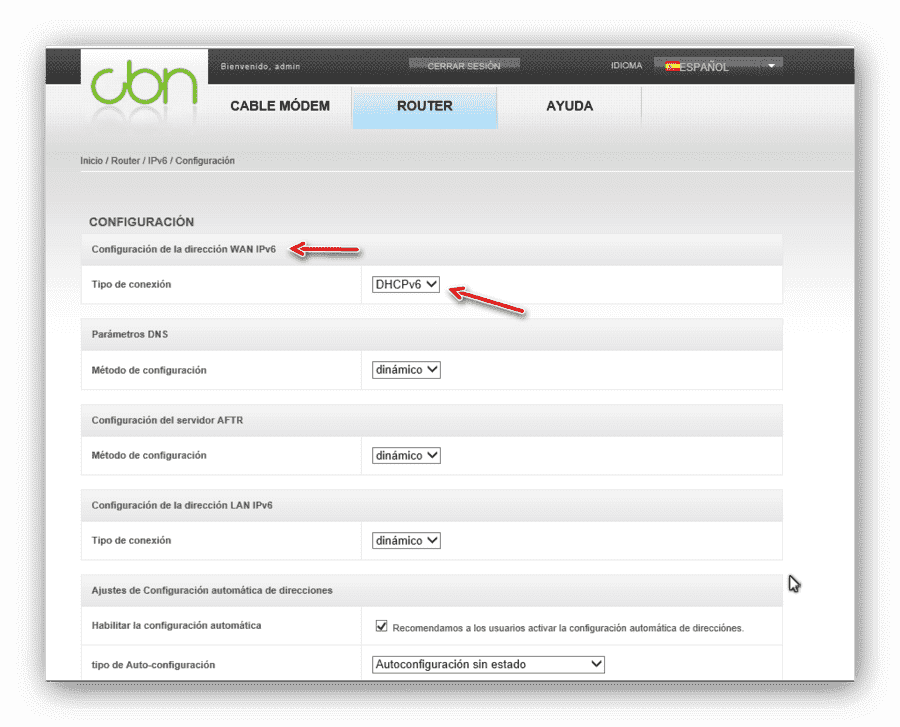Viewport: 900px width, 727px height.
Task: Open the DHCPv6 connection type dropdown
Action: 406,285
